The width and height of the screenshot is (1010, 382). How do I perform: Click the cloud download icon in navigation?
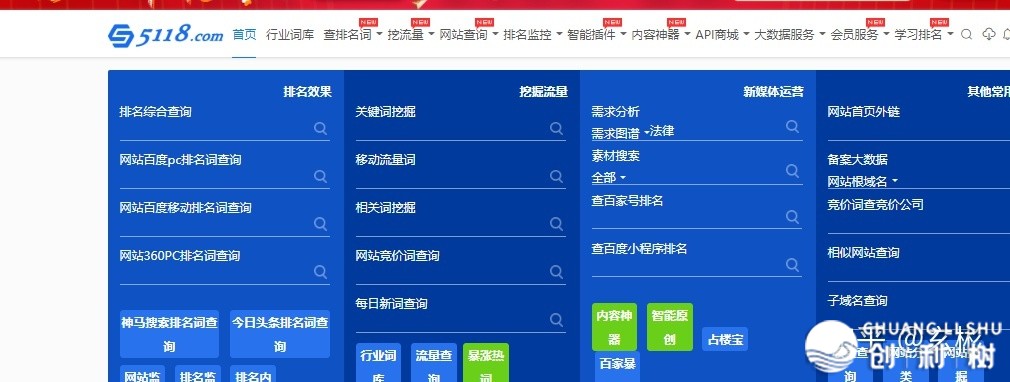tap(989, 35)
